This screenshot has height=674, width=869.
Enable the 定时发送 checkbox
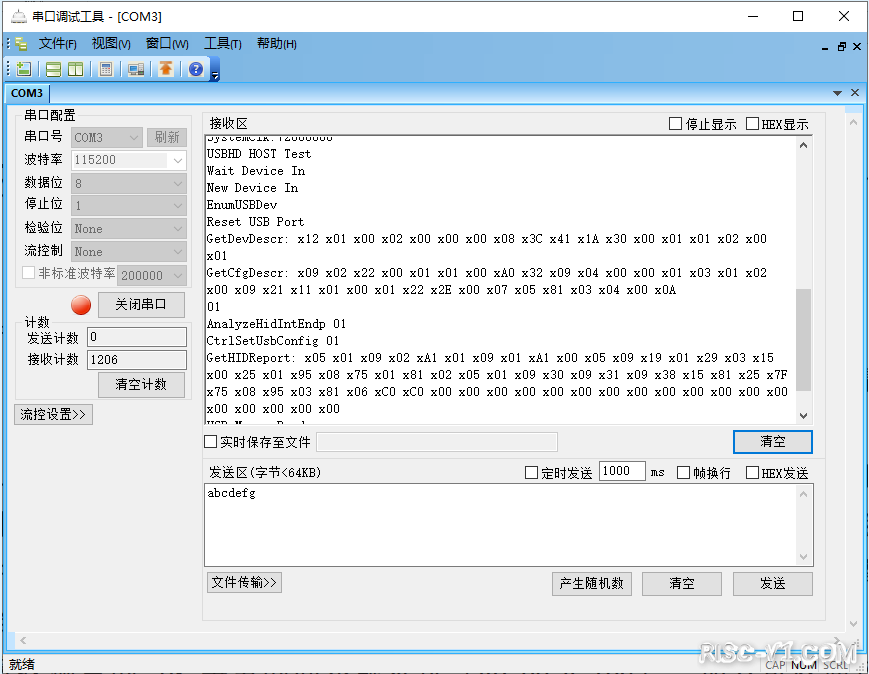point(531,473)
